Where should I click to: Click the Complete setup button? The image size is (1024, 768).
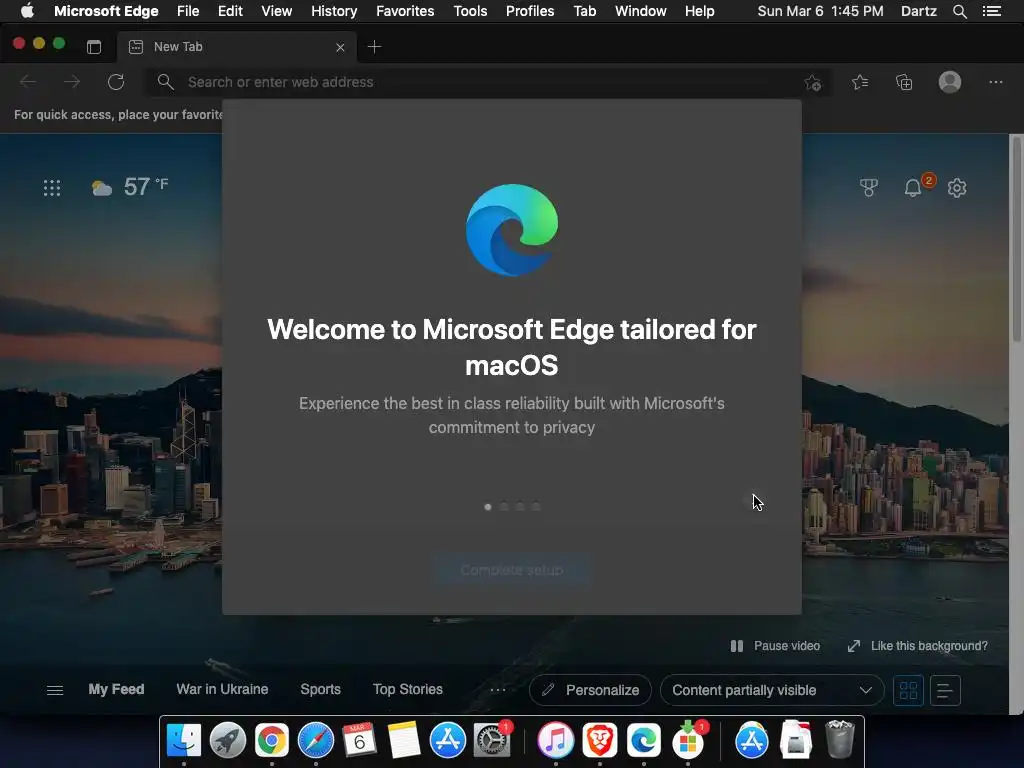click(x=512, y=570)
